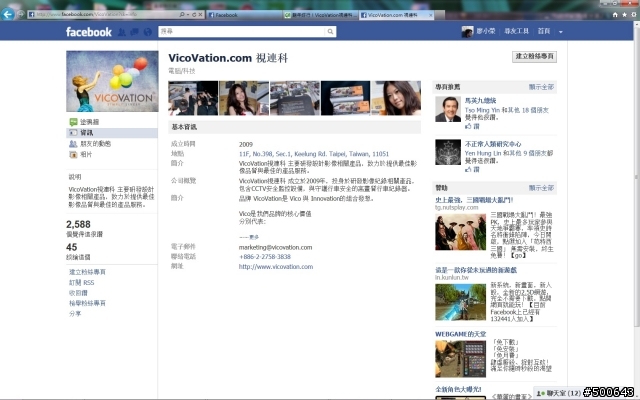Image resolution: width=640 pixels, height=400 pixels.
Task: Go to home link in Facebook header
Action: pyautogui.click(x=544, y=31)
